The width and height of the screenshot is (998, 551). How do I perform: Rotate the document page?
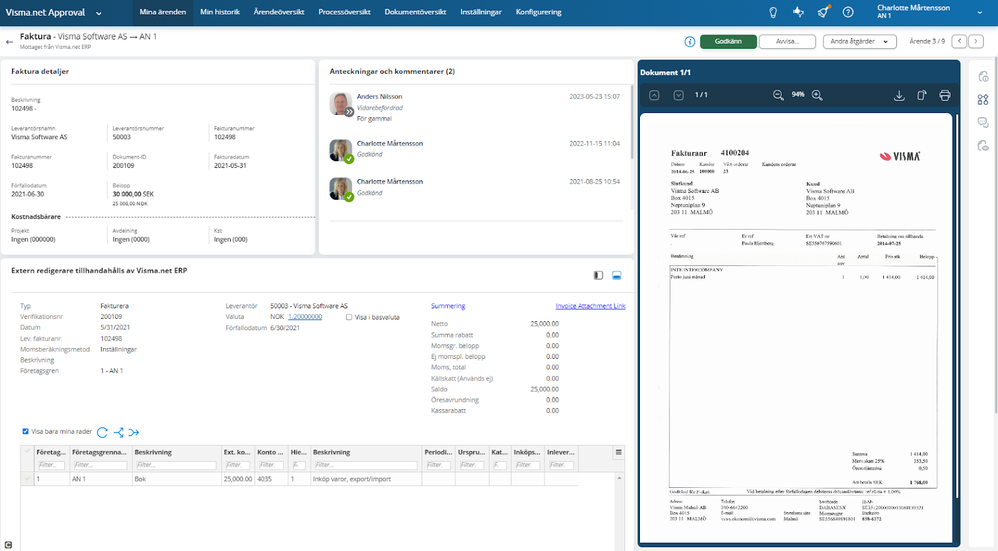(x=921, y=95)
